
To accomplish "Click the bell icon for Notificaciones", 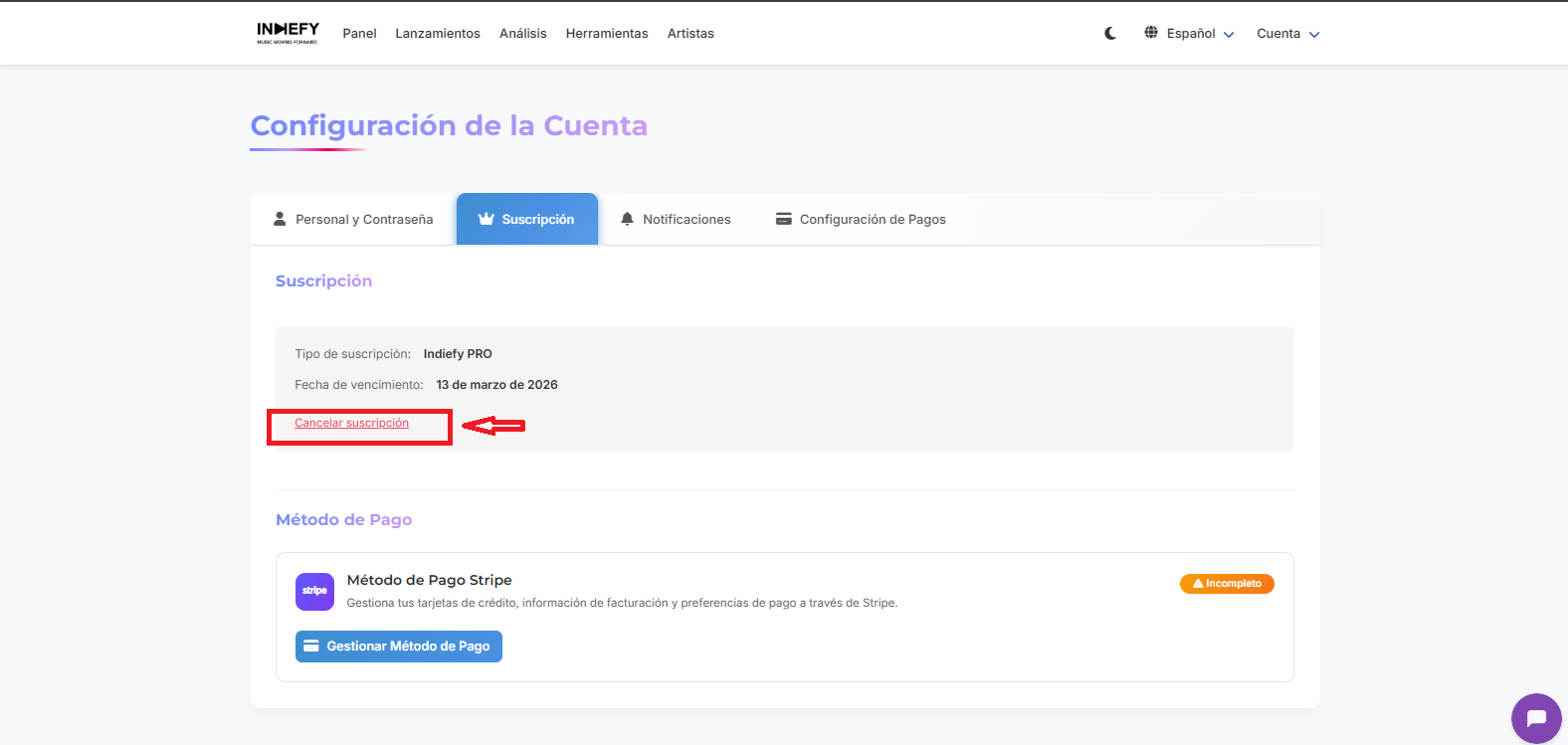I will [x=627, y=219].
